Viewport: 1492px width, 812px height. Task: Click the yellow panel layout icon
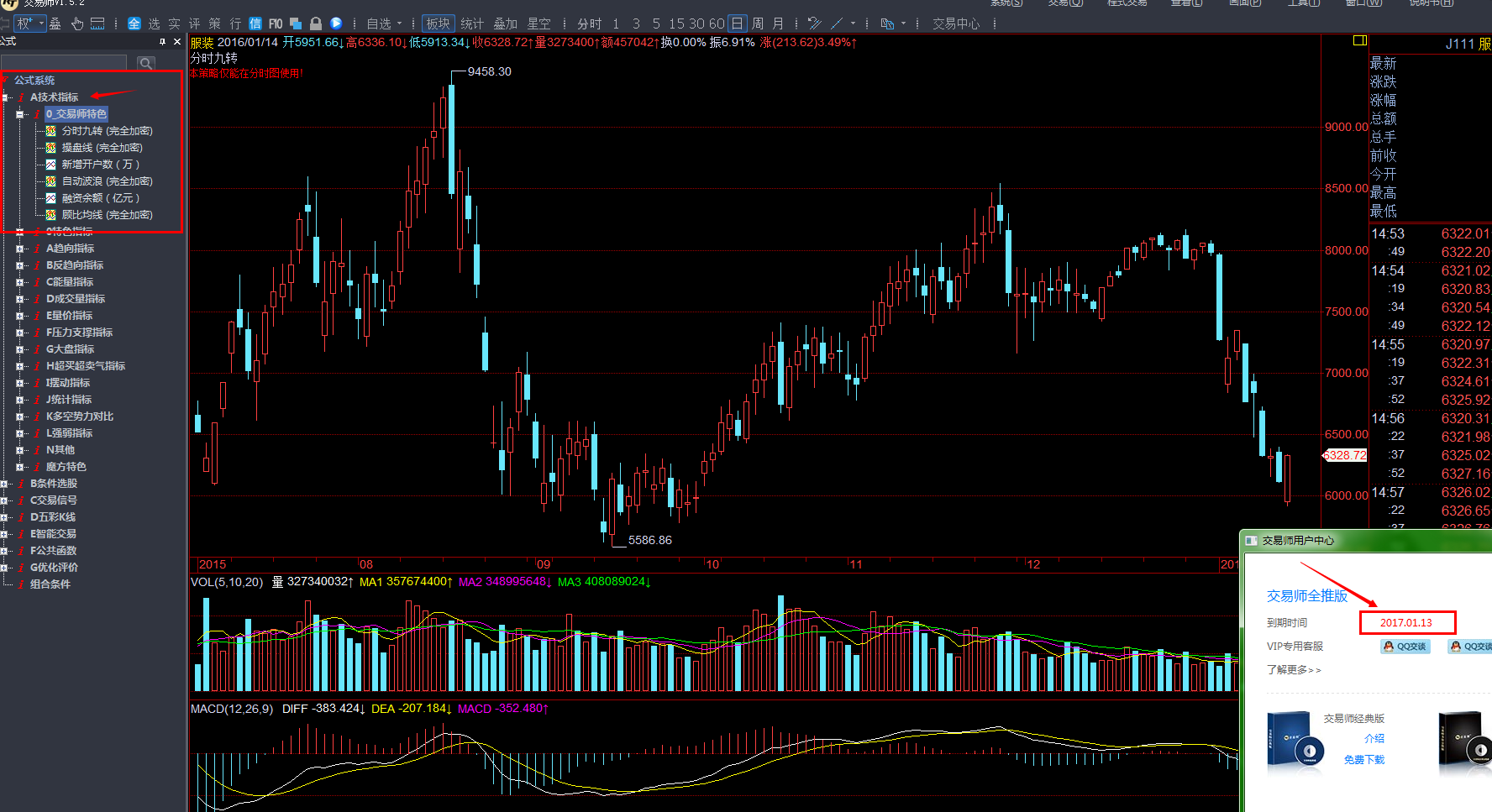pos(1360,40)
